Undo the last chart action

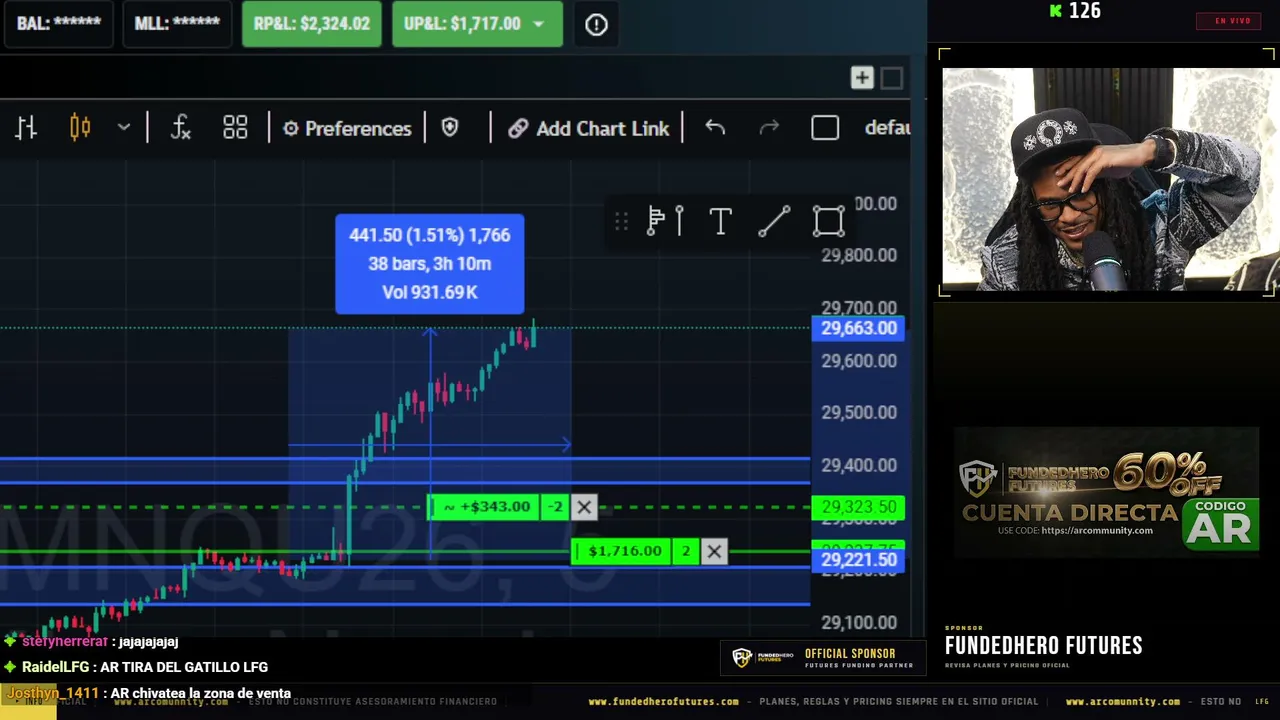[x=715, y=128]
